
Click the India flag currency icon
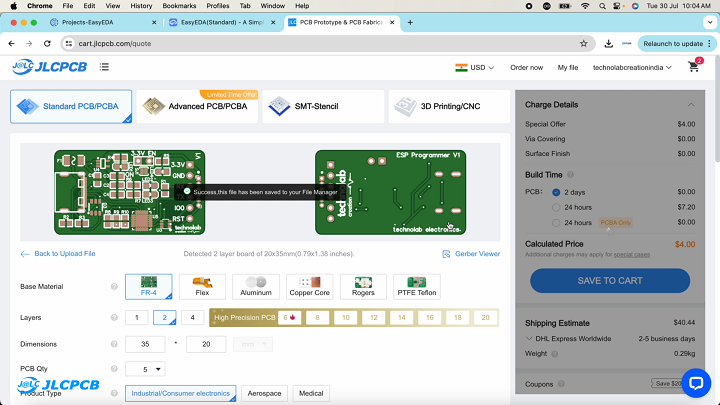point(461,68)
